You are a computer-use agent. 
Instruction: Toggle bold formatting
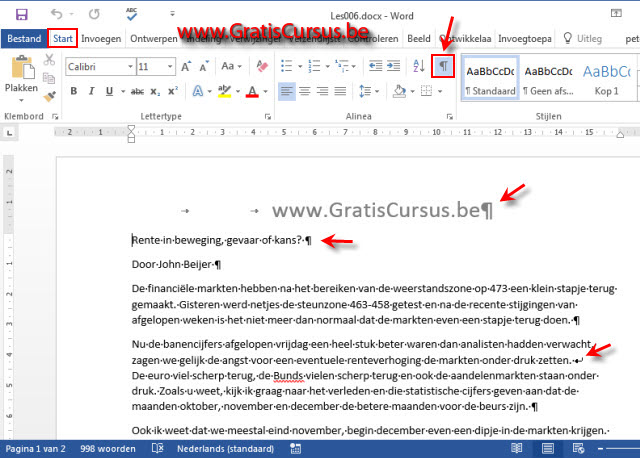(74, 91)
